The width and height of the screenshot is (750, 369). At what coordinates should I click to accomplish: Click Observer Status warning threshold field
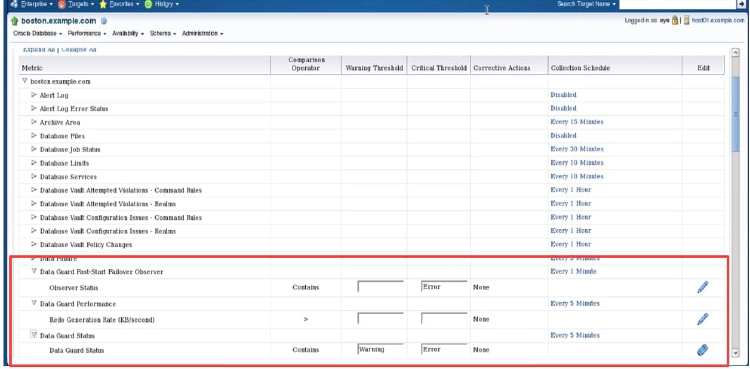[380, 286]
